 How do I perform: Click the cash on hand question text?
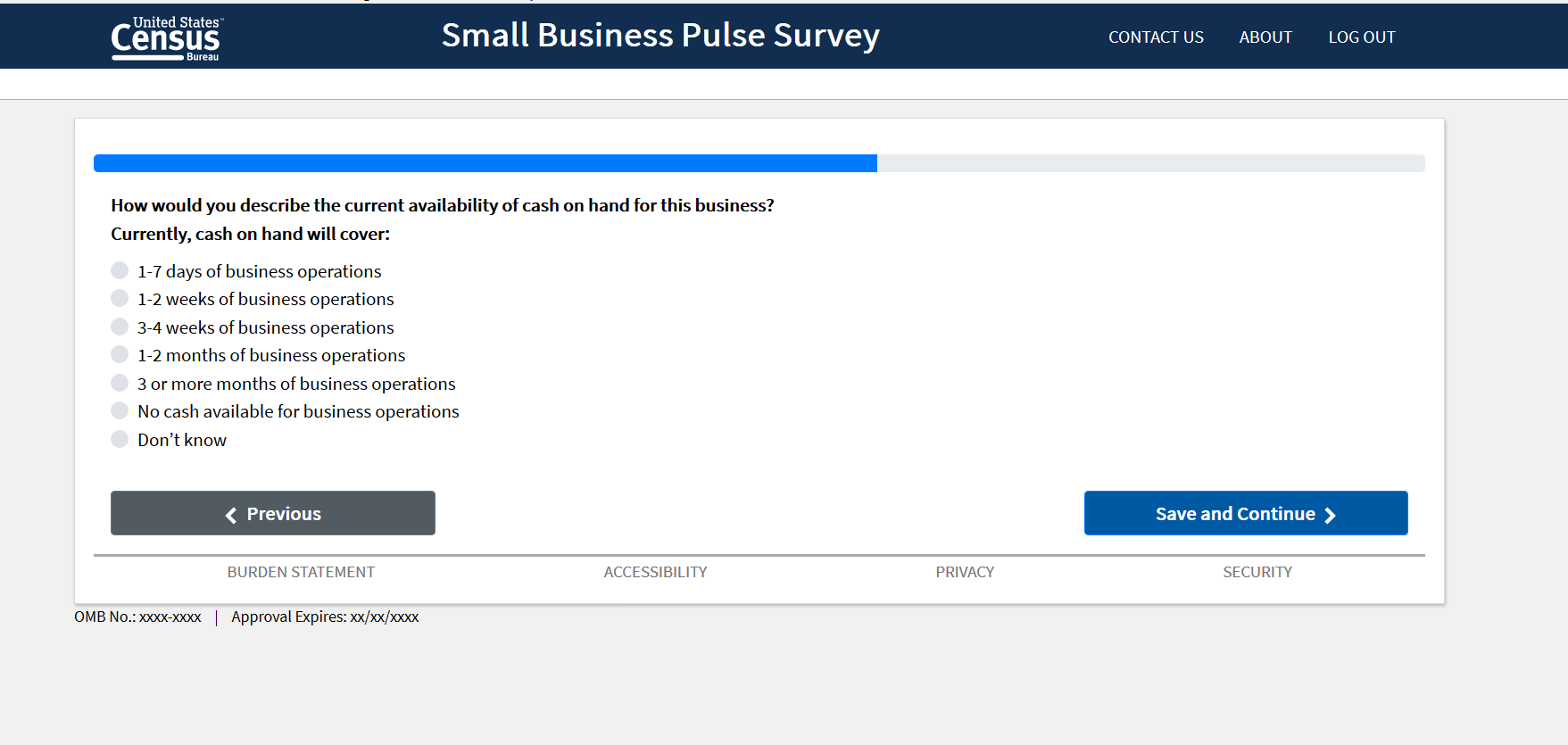point(442,205)
